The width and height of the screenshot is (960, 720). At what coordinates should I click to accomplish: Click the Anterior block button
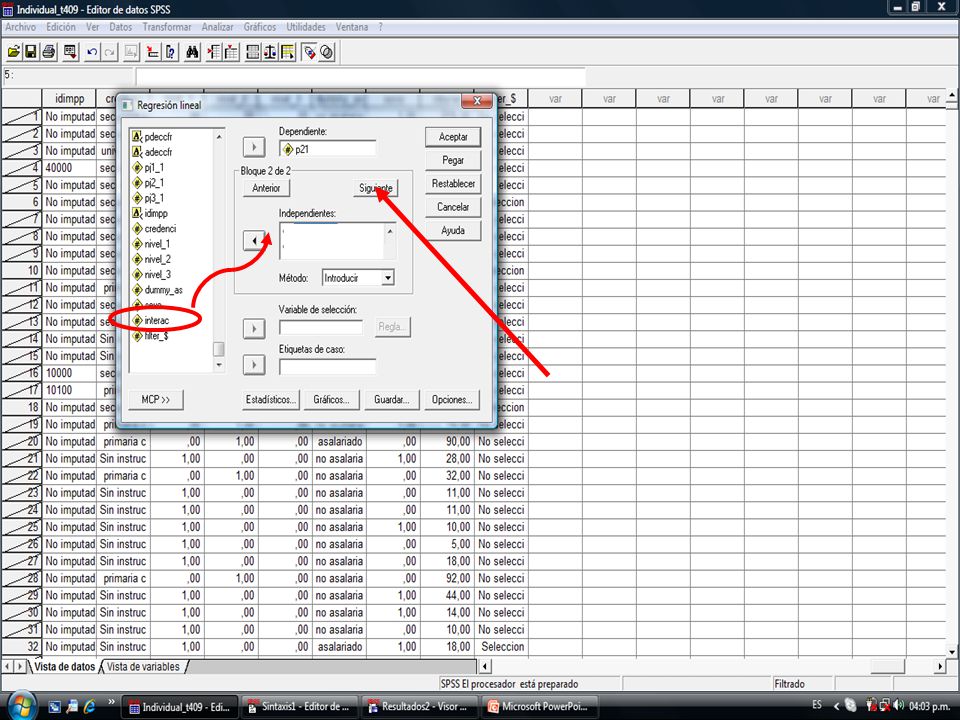coord(266,188)
